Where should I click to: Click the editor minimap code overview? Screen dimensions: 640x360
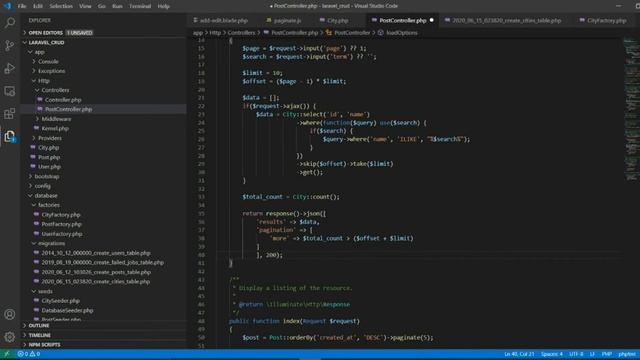coord(631,110)
